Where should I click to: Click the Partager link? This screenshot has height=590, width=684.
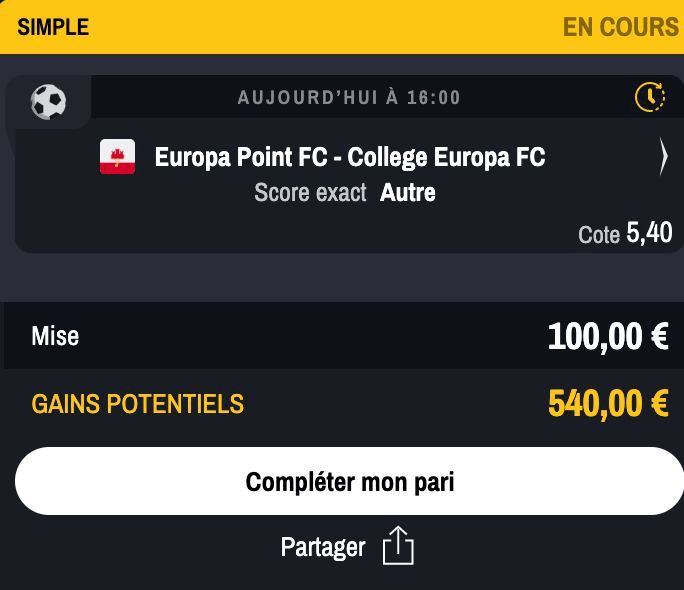pos(323,547)
